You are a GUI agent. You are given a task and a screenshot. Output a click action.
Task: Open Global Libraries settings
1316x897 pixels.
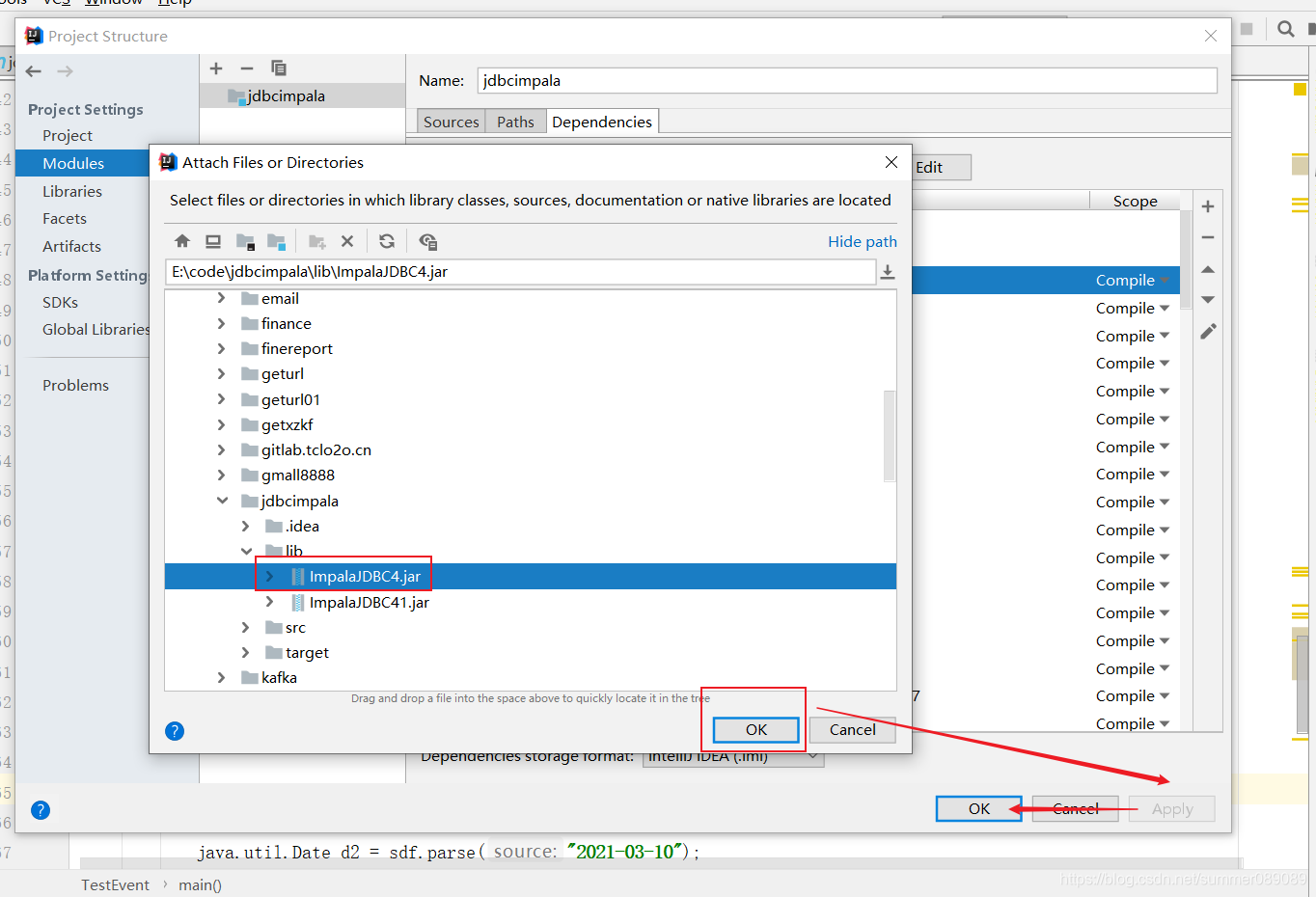point(96,330)
